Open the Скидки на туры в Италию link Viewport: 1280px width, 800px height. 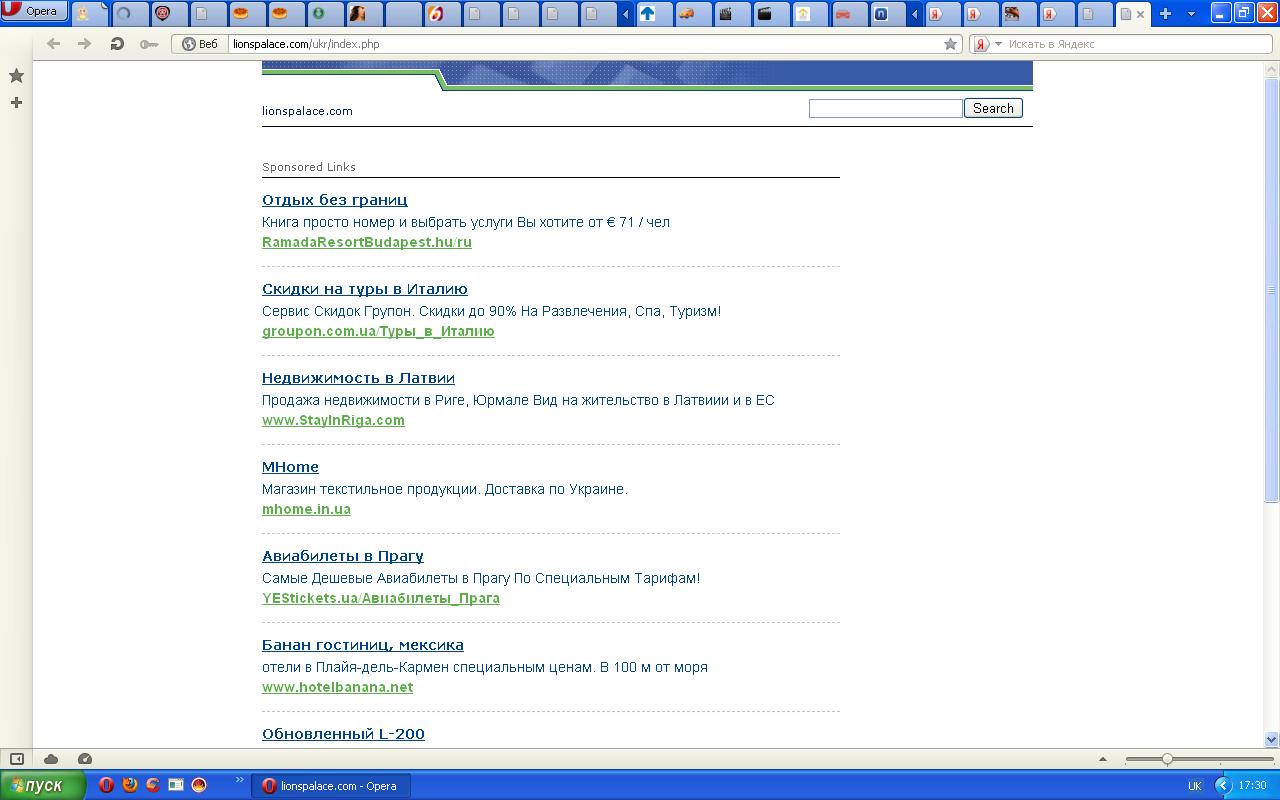click(365, 289)
